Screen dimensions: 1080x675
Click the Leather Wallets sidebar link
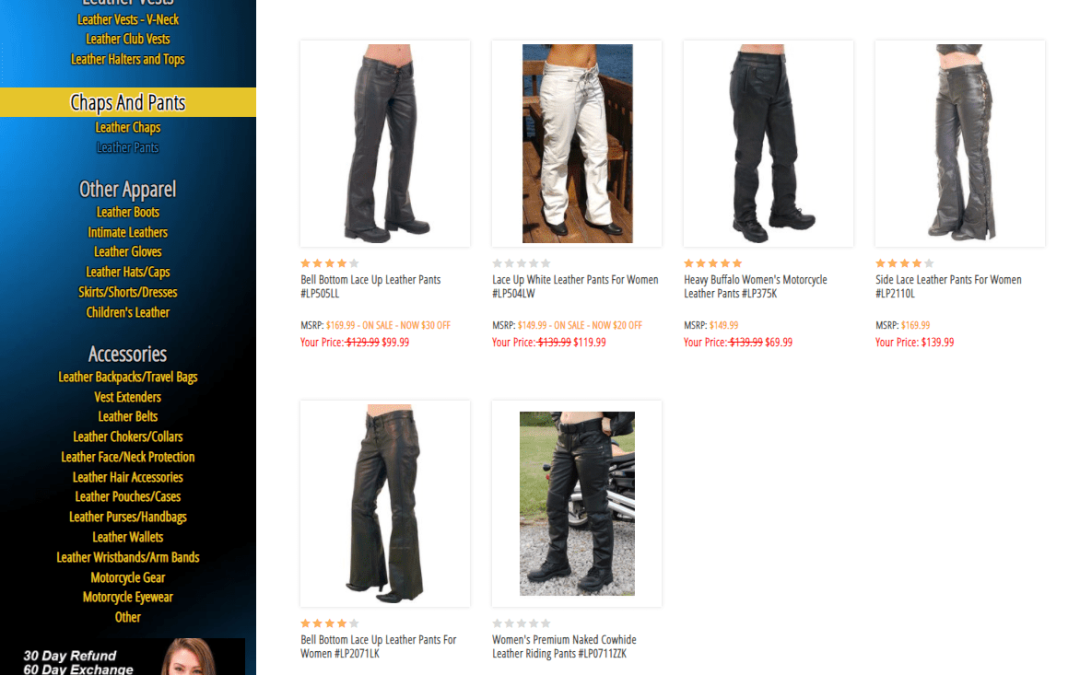(x=128, y=537)
